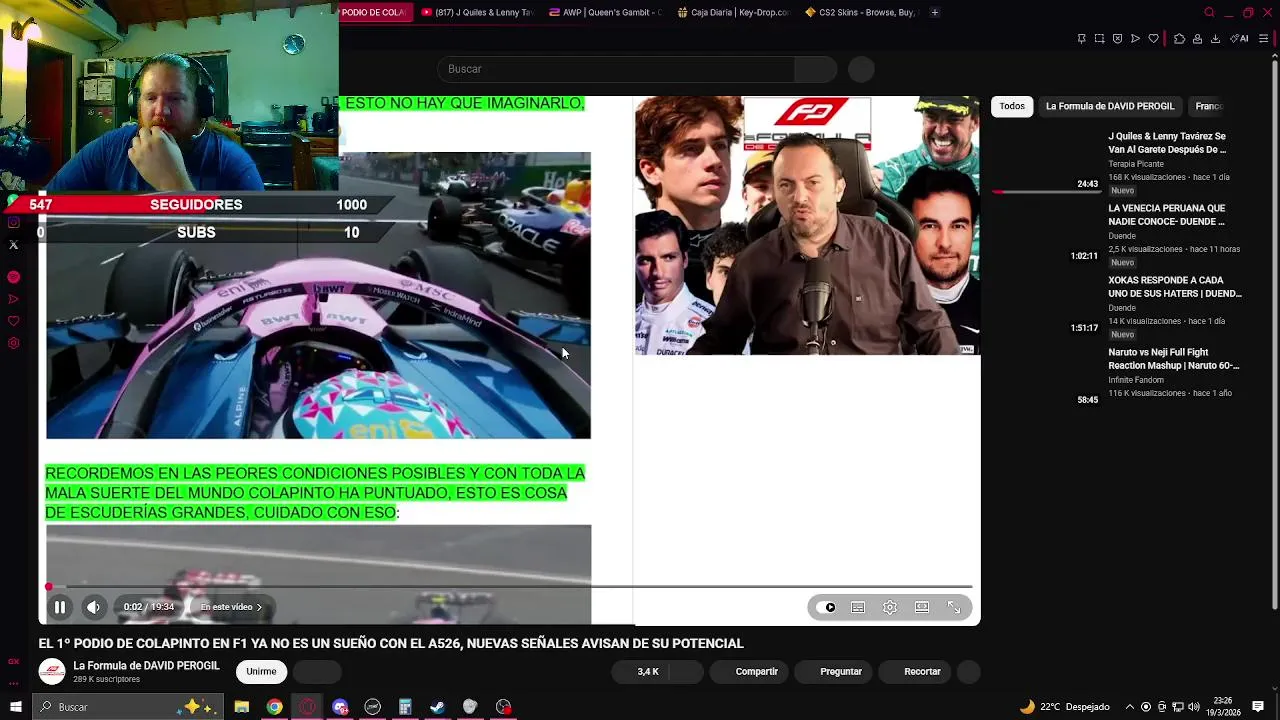The height and width of the screenshot is (720, 1280).
Task: Switch to AWP Queen's Gambit tab
Action: click(x=606, y=12)
